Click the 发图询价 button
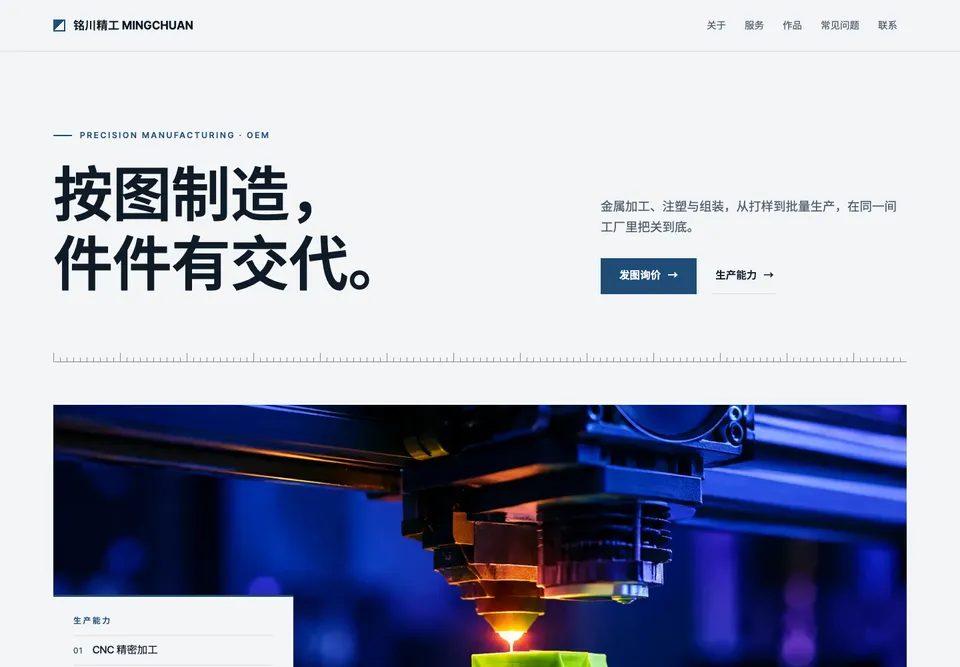The width and height of the screenshot is (960, 667). point(648,276)
